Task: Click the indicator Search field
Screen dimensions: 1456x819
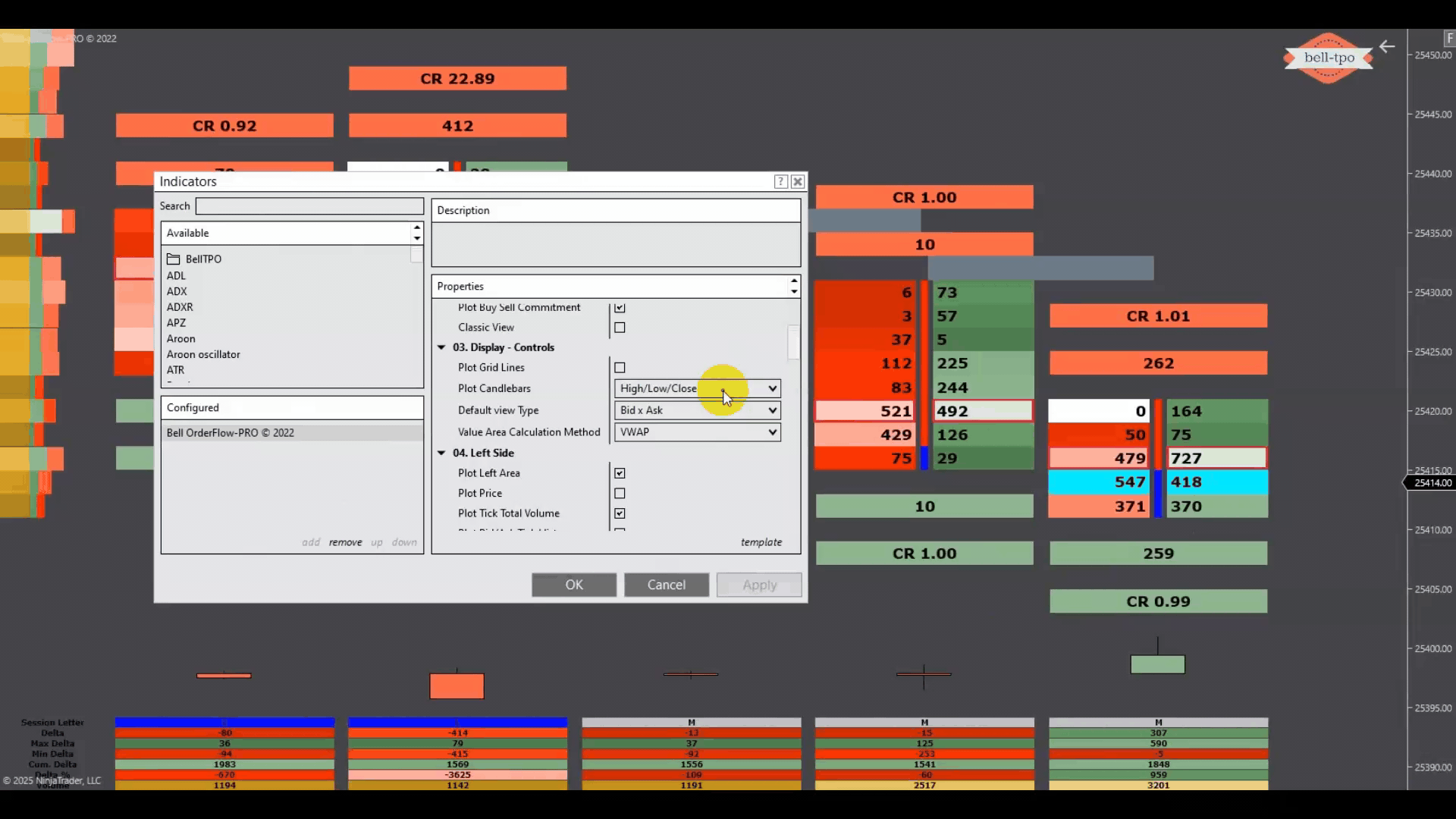Action: [x=309, y=206]
